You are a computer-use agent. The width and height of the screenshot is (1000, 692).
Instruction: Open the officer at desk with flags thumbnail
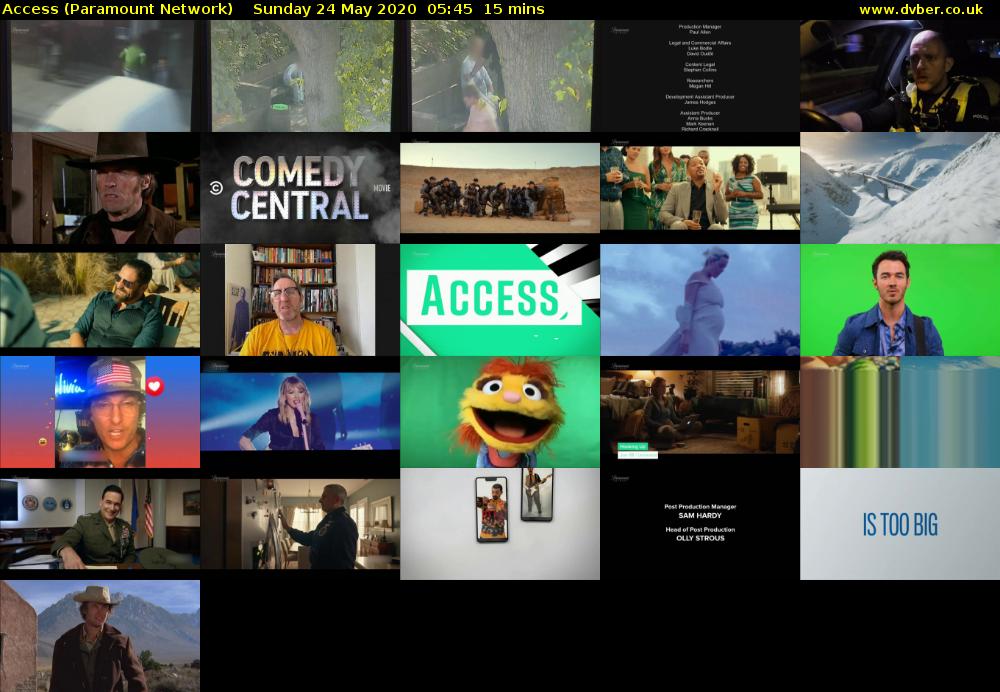pyautogui.click(x=100, y=524)
